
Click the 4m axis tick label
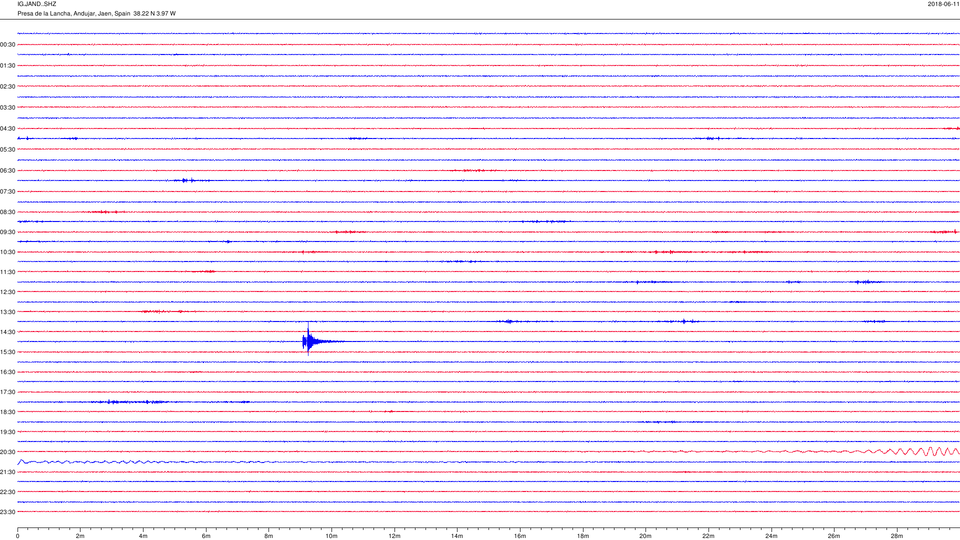[x=143, y=536]
